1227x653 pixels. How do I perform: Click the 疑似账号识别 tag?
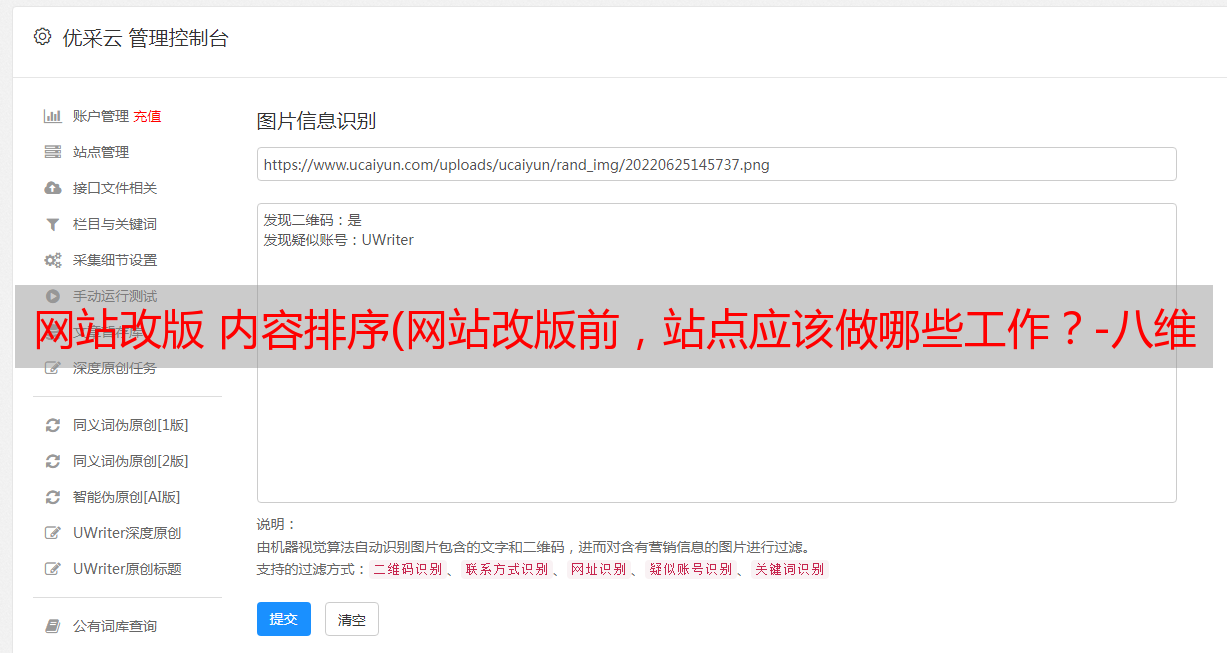690,569
